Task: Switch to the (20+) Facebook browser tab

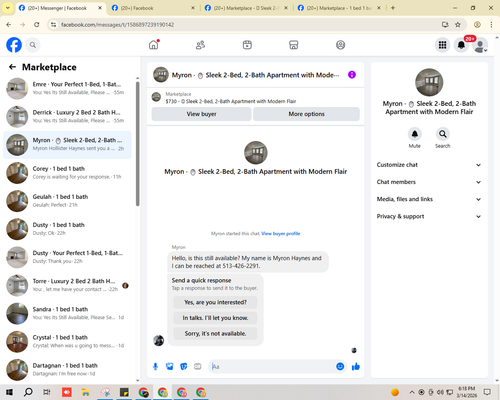Action: click(x=153, y=8)
